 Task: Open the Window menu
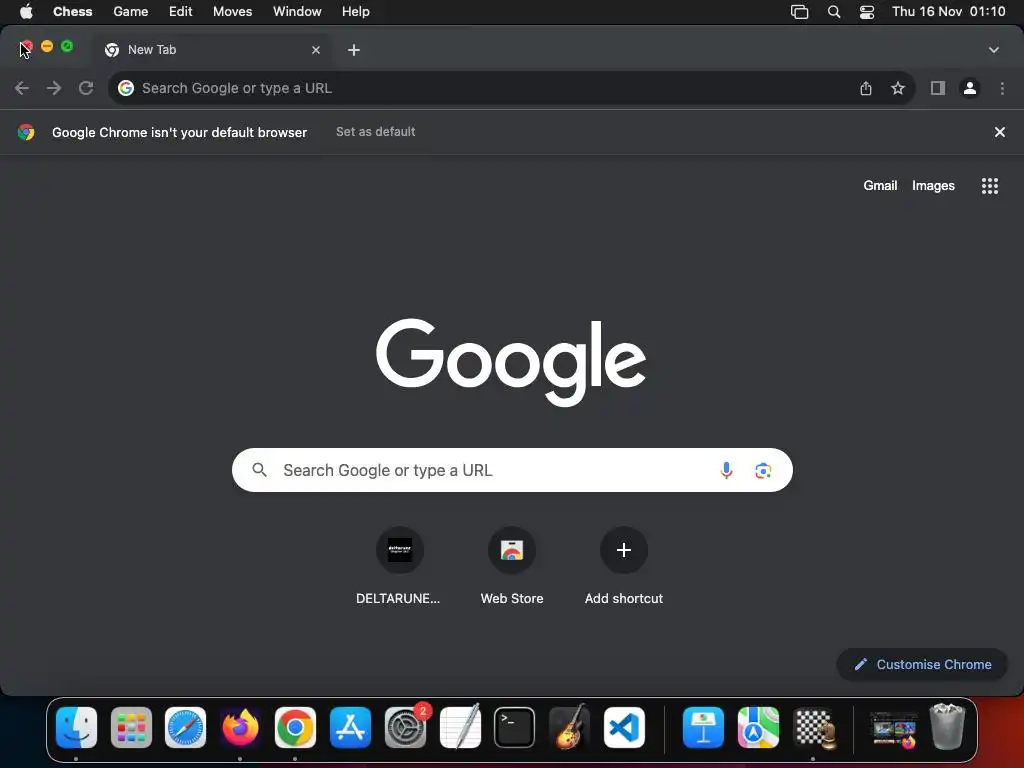297,12
